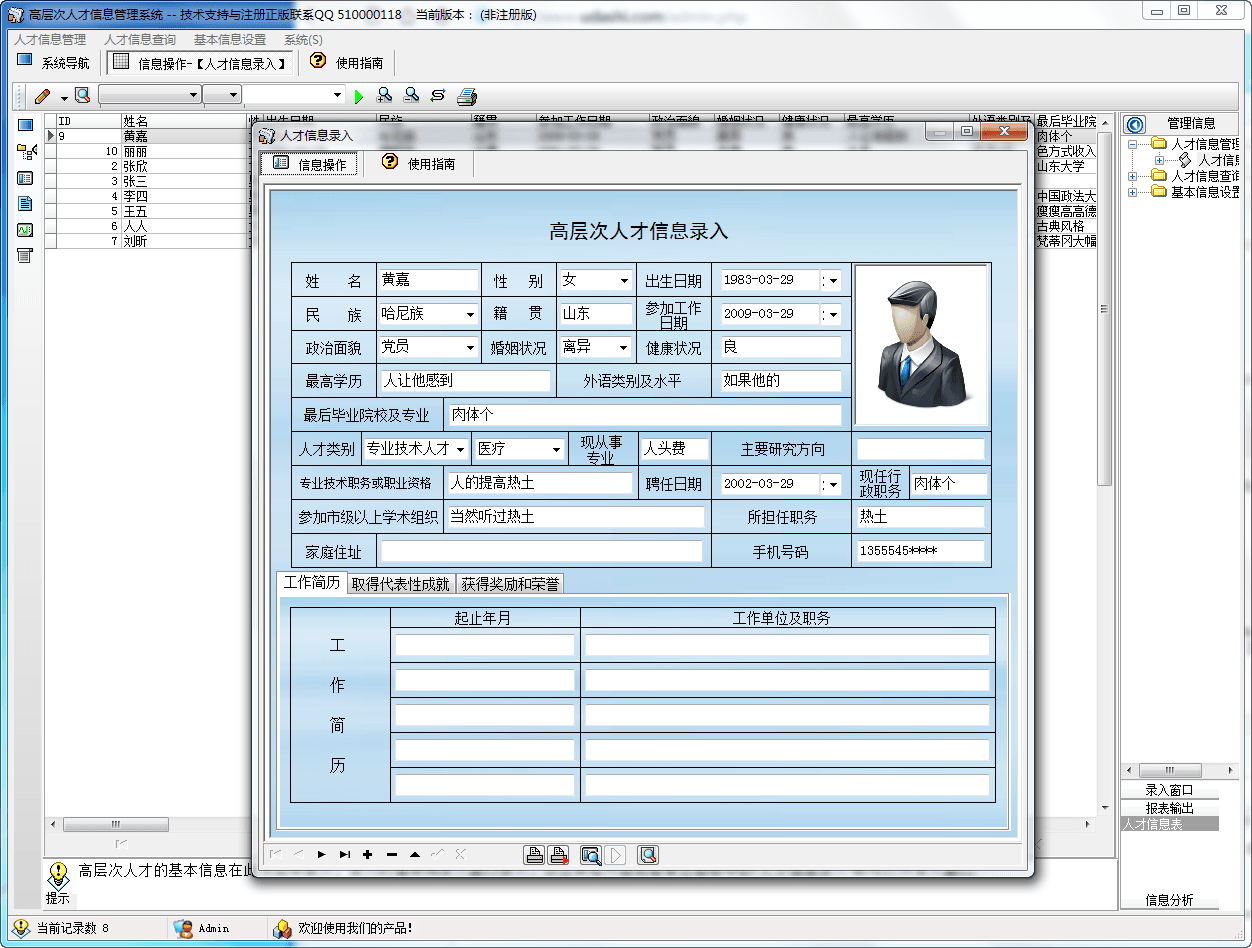Screen dimensions: 1252x948
Task: Click the refresh (S) icon on the toolbar
Action: [x=438, y=95]
